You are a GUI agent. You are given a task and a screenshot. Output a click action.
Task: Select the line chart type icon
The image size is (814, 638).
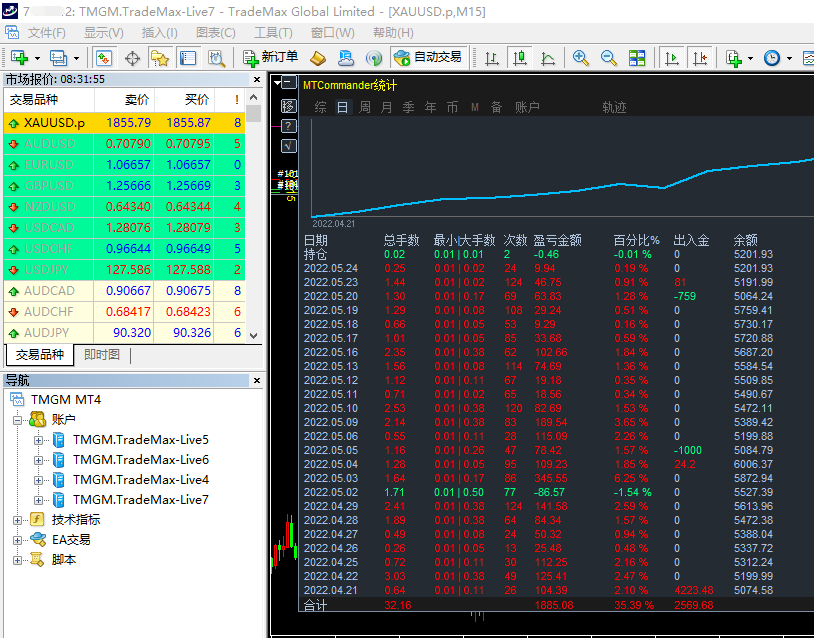coord(546,58)
